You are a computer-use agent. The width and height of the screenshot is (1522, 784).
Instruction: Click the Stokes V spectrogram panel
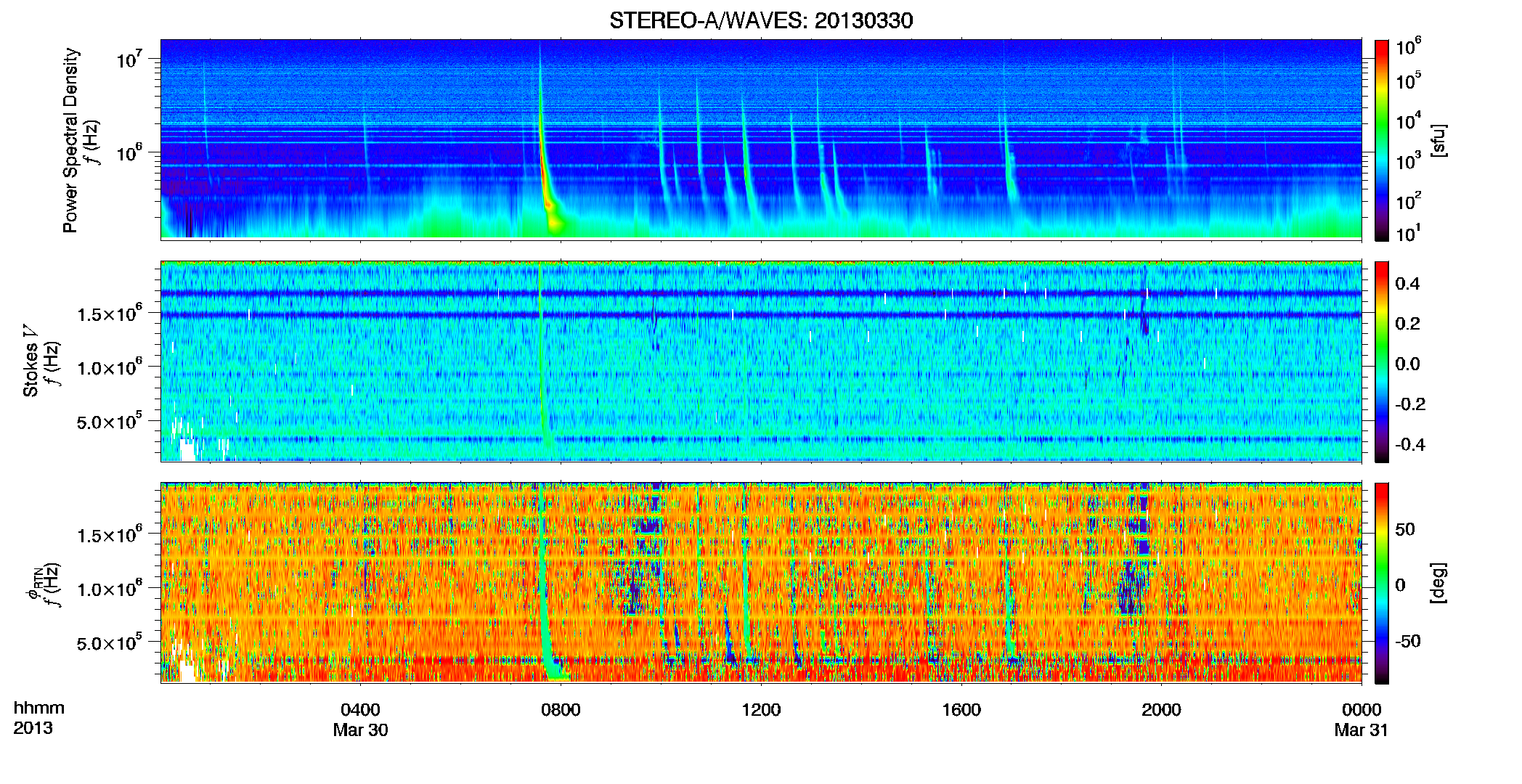coord(761,362)
